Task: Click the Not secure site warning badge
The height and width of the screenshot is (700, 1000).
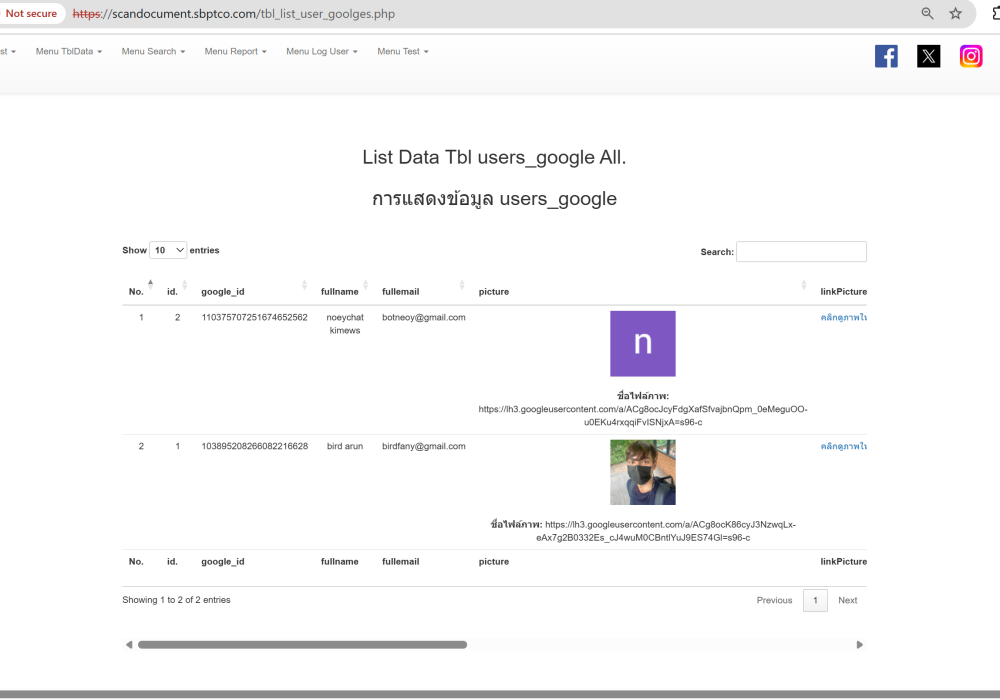Action: tap(32, 14)
